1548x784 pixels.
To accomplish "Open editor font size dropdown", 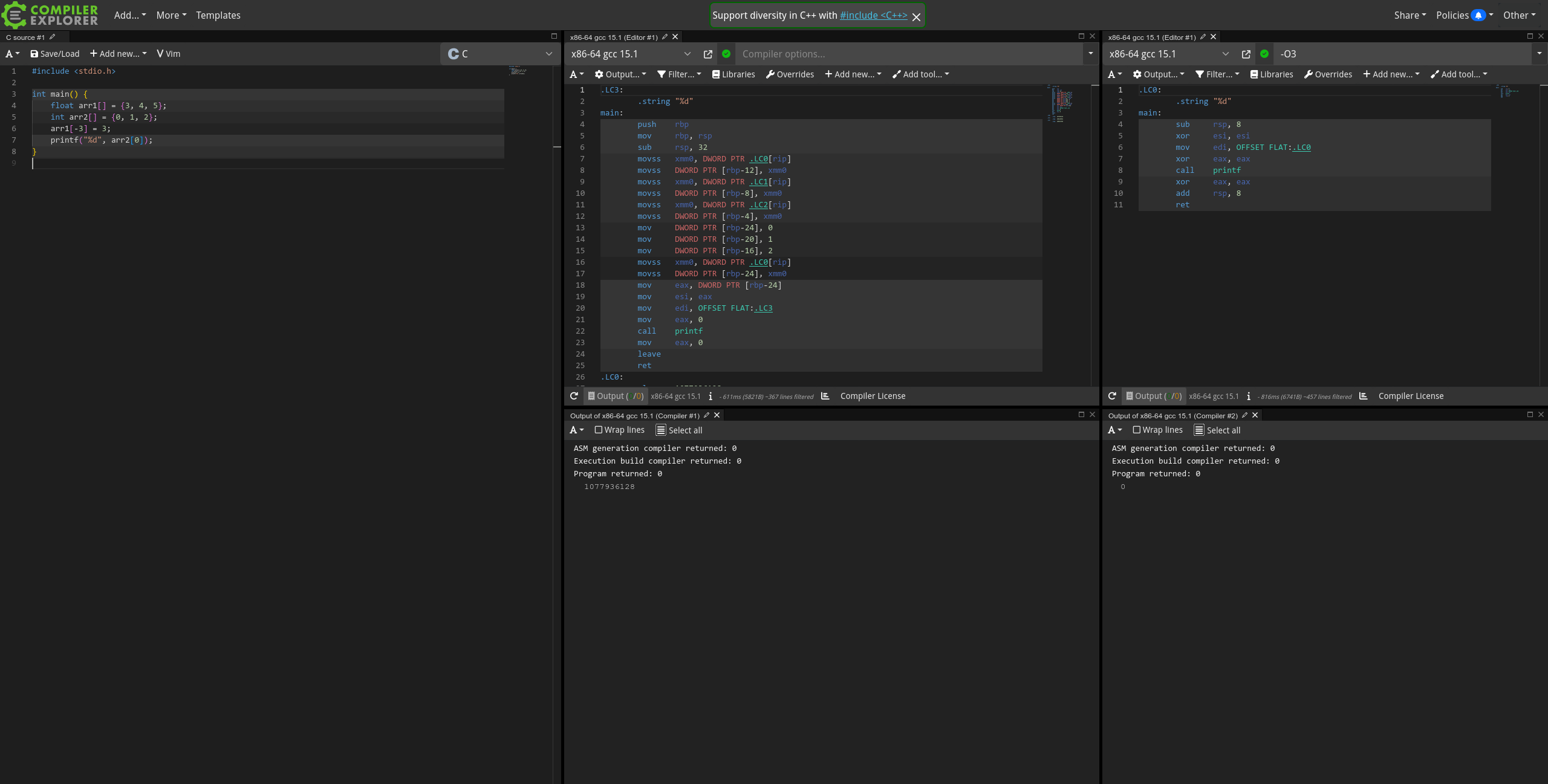I will tap(13, 54).
